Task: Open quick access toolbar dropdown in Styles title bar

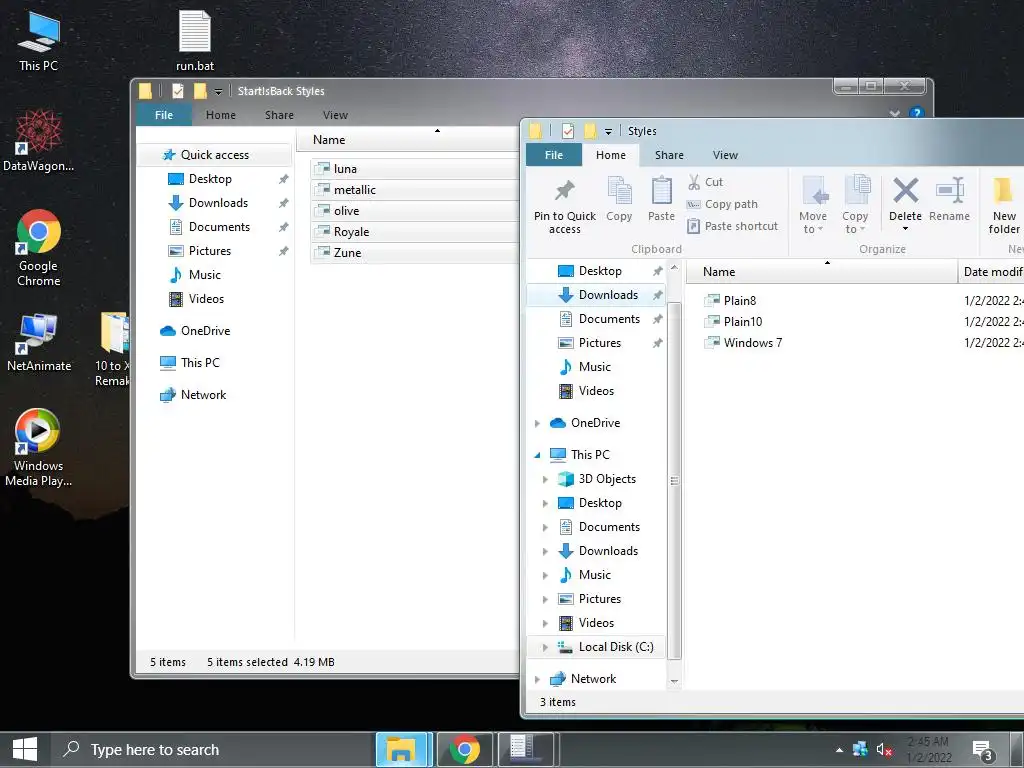Action: (x=608, y=131)
